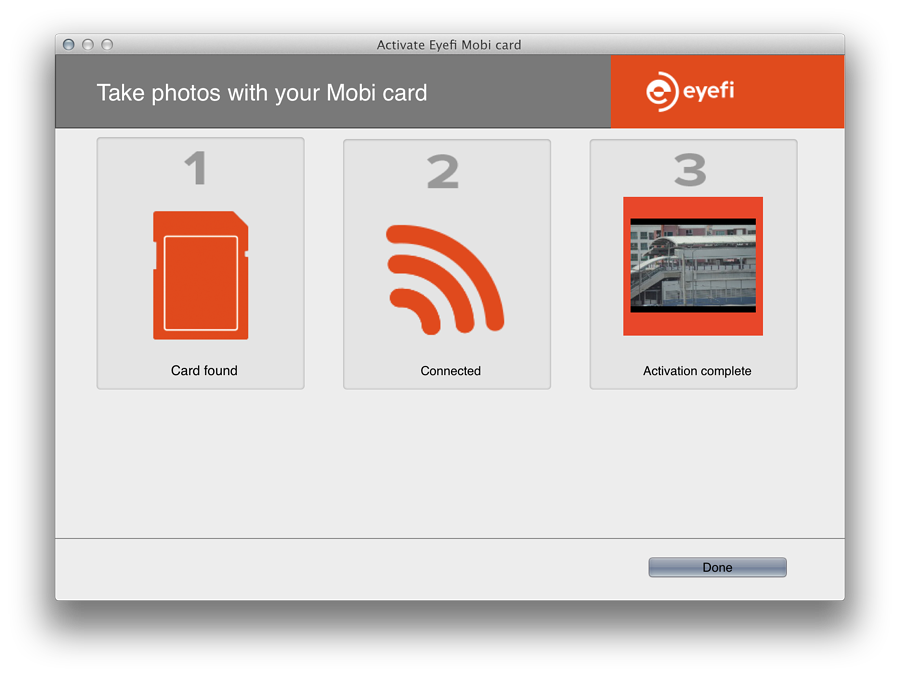Click the "Connected" status label
Screen dimensions: 900x677
click(x=451, y=371)
